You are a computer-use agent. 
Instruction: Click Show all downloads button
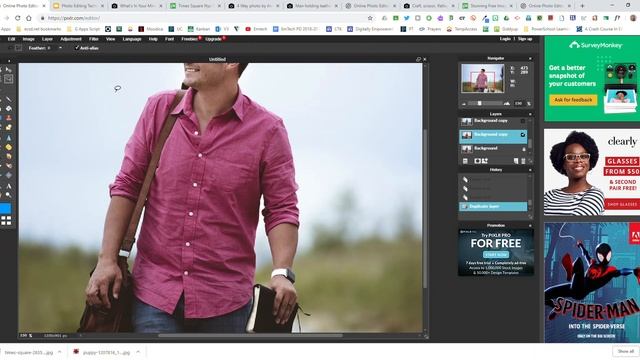point(625,351)
